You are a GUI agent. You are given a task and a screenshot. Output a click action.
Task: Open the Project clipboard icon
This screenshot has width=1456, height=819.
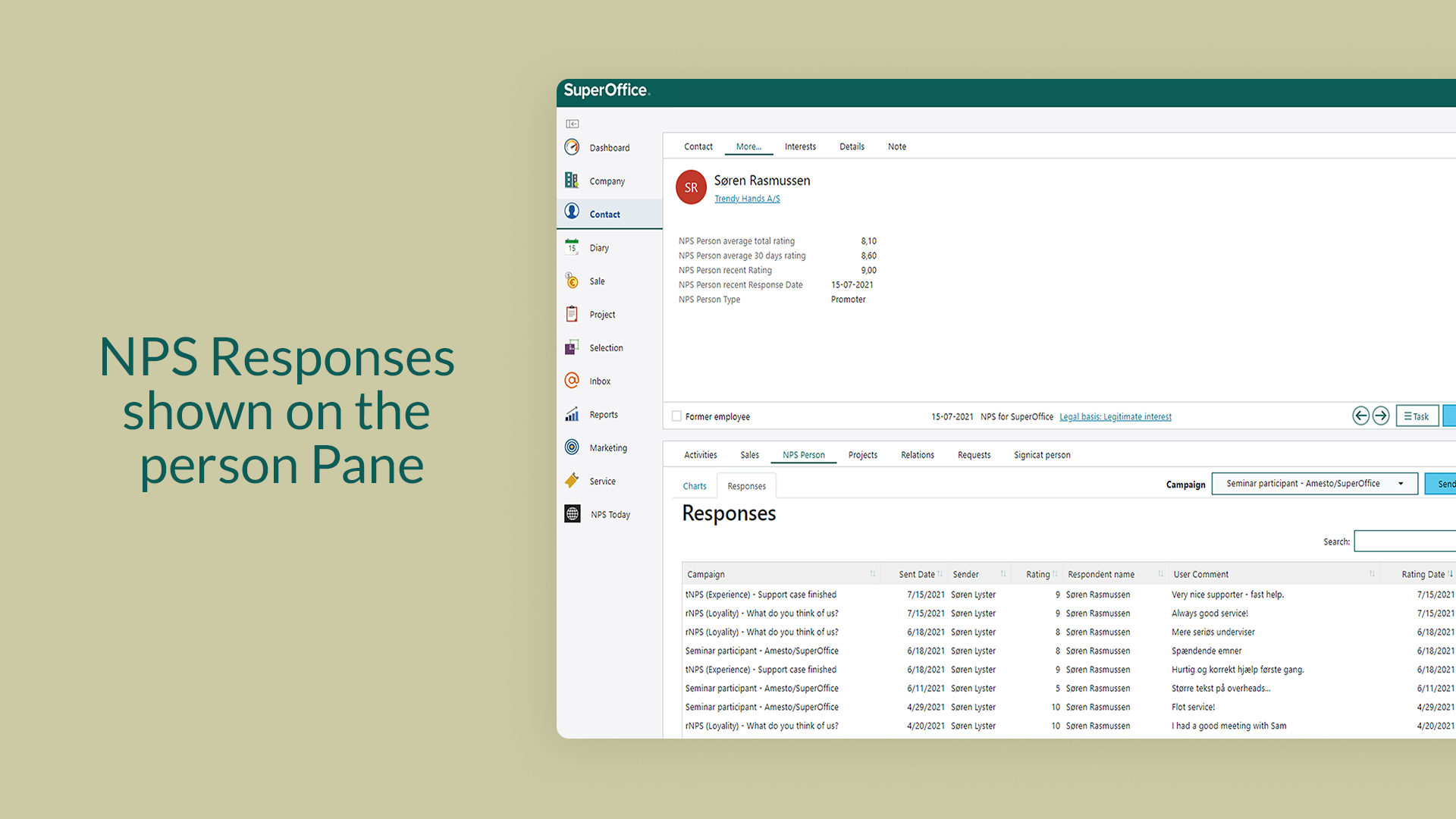[572, 314]
